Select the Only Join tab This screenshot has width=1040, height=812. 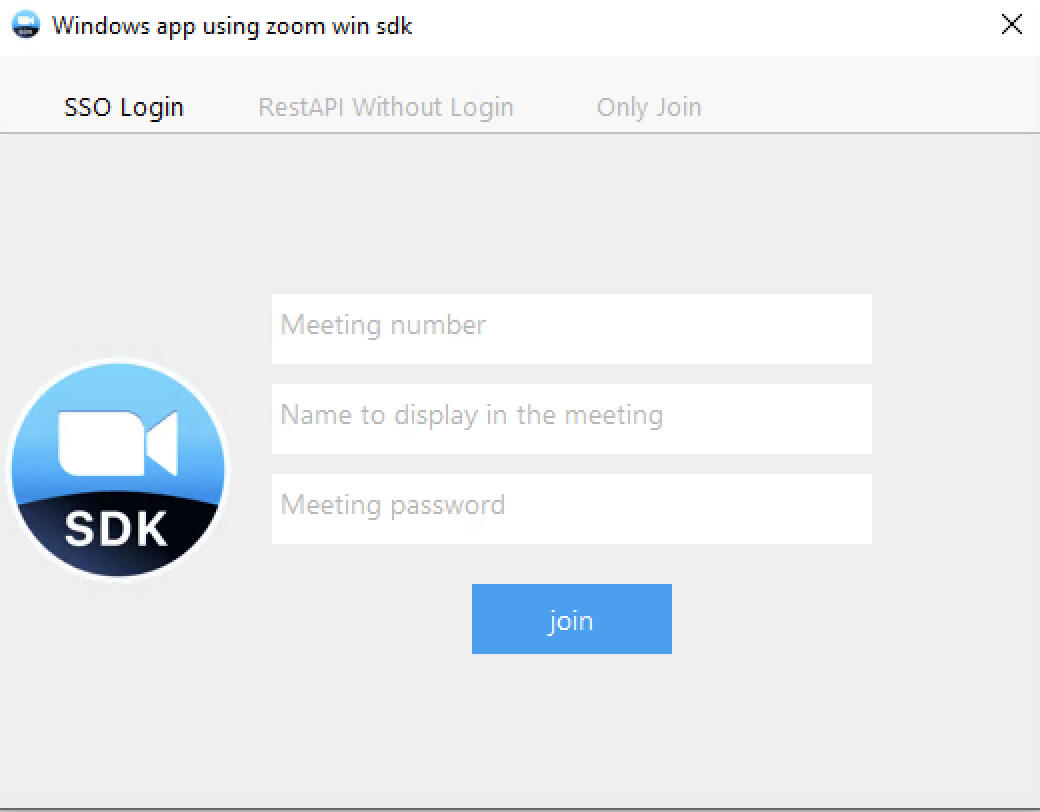(x=649, y=107)
